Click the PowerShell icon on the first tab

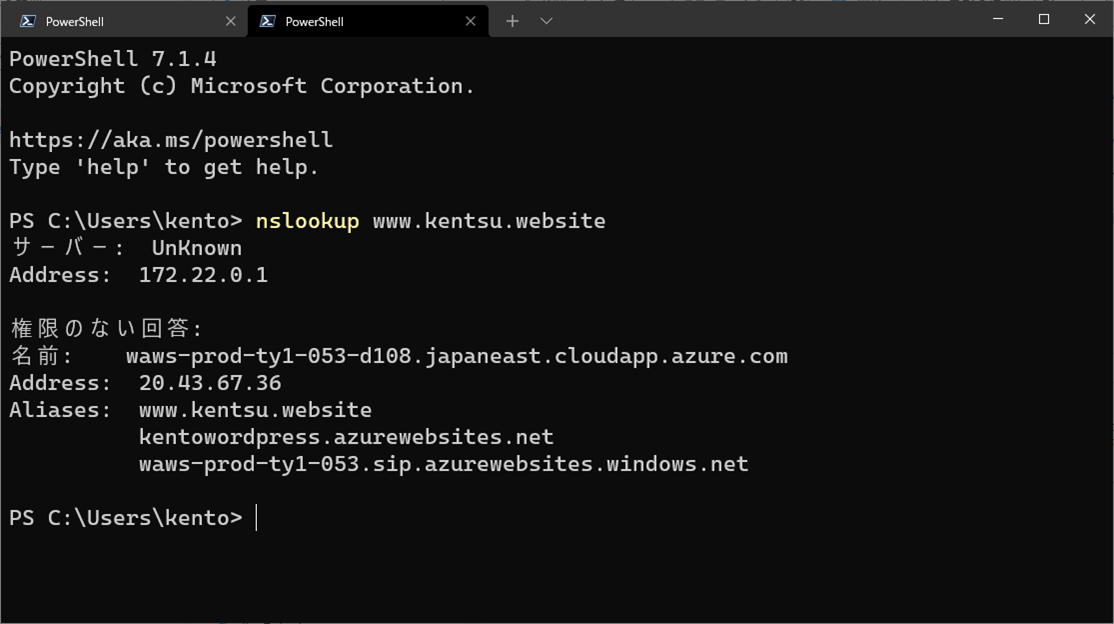pos(28,21)
